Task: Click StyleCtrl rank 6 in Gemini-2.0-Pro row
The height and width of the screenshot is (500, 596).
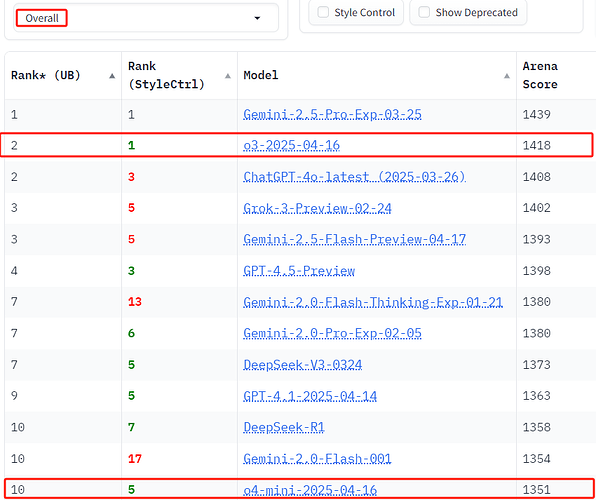Action: (x=131, y=333)
